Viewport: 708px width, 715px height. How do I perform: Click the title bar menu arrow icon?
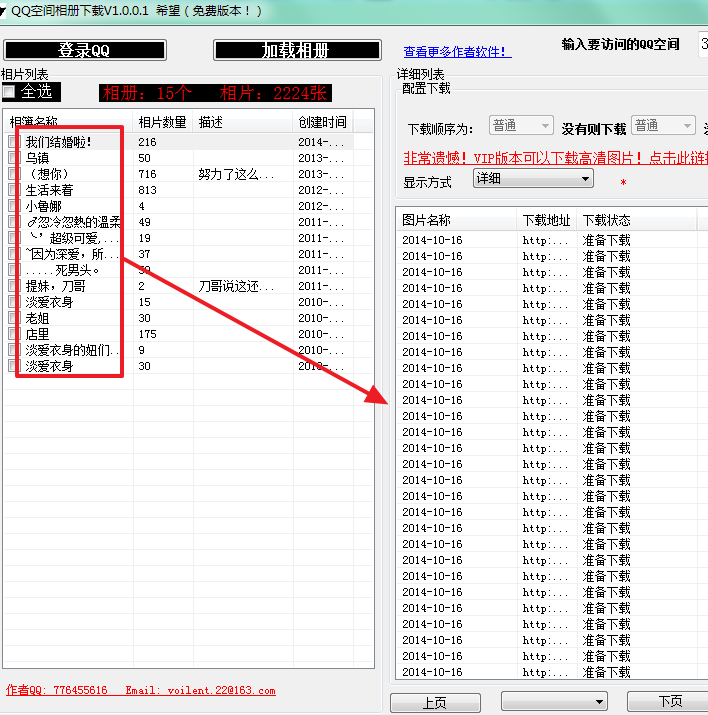coord(3,11)
